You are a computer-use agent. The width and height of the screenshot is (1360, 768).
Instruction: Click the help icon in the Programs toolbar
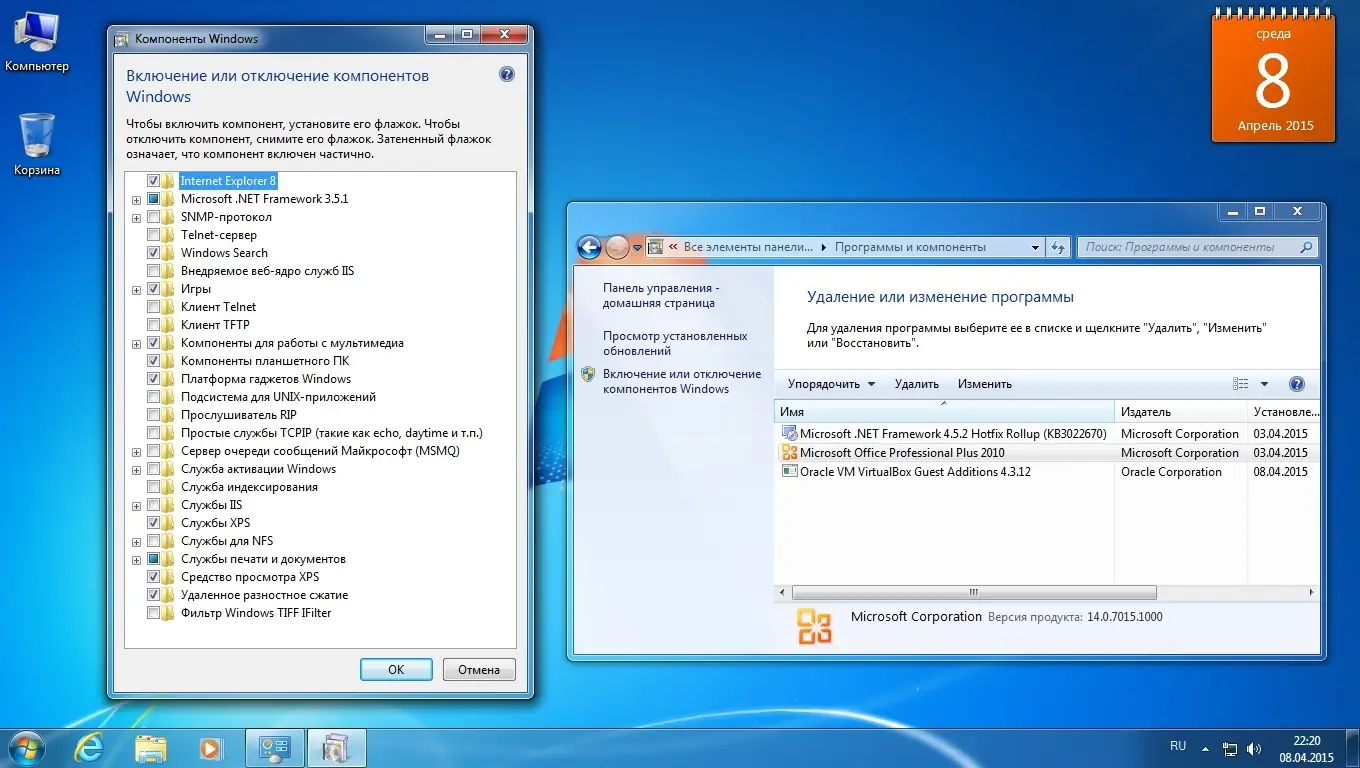click(1297, 384)
